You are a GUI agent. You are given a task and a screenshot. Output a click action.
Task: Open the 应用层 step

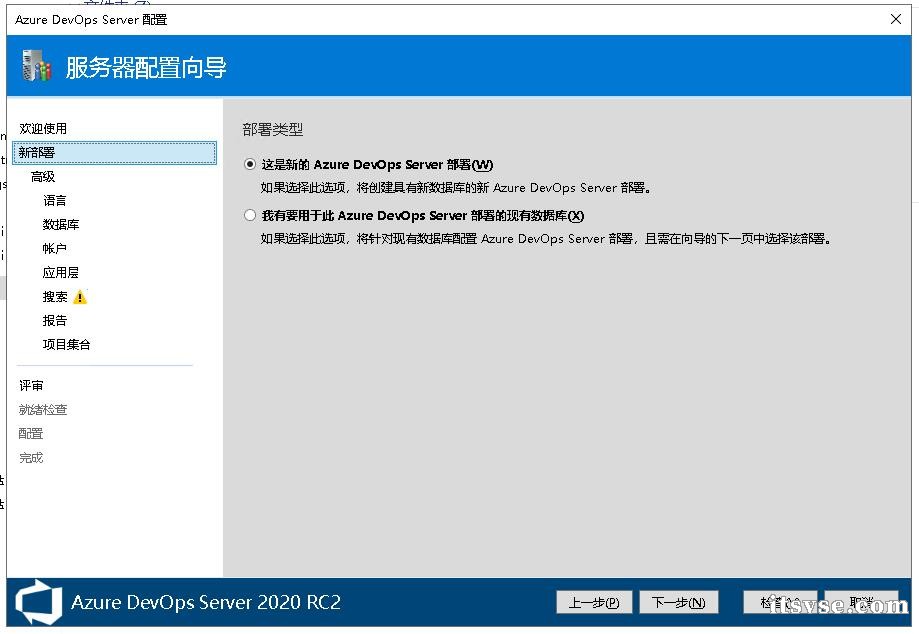(60, 272)
